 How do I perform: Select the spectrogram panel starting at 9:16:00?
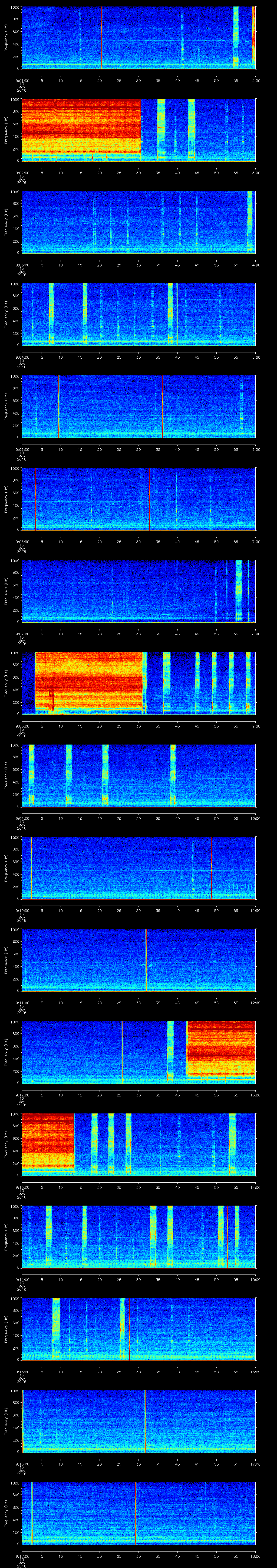pyautogui.click(x=139, y=1421)
